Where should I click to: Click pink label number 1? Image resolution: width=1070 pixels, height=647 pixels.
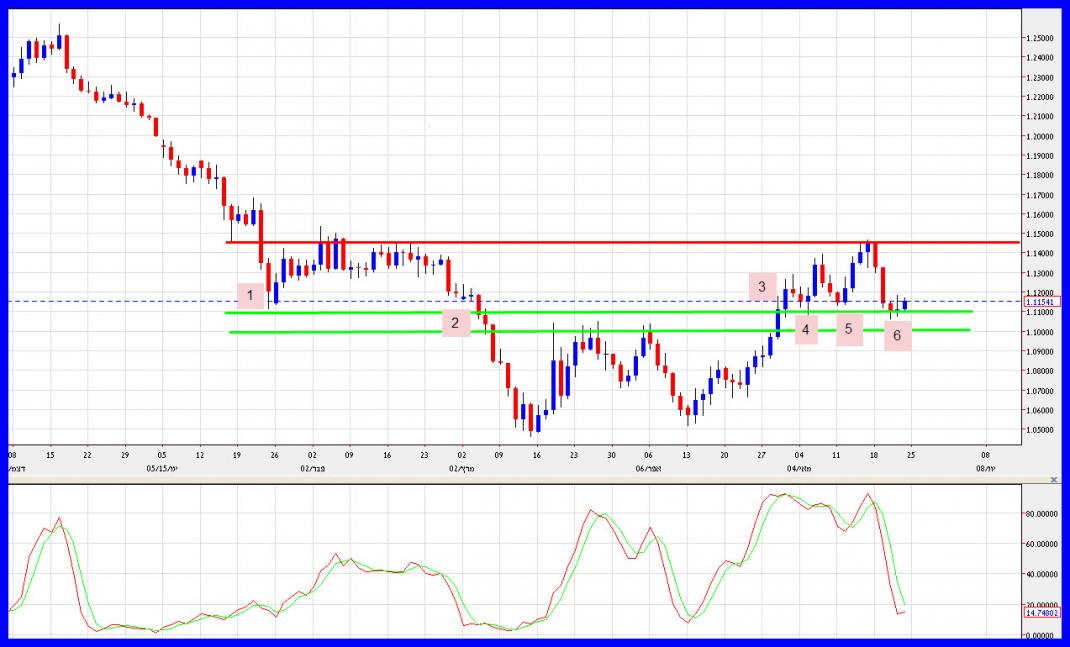click(251, 295)
